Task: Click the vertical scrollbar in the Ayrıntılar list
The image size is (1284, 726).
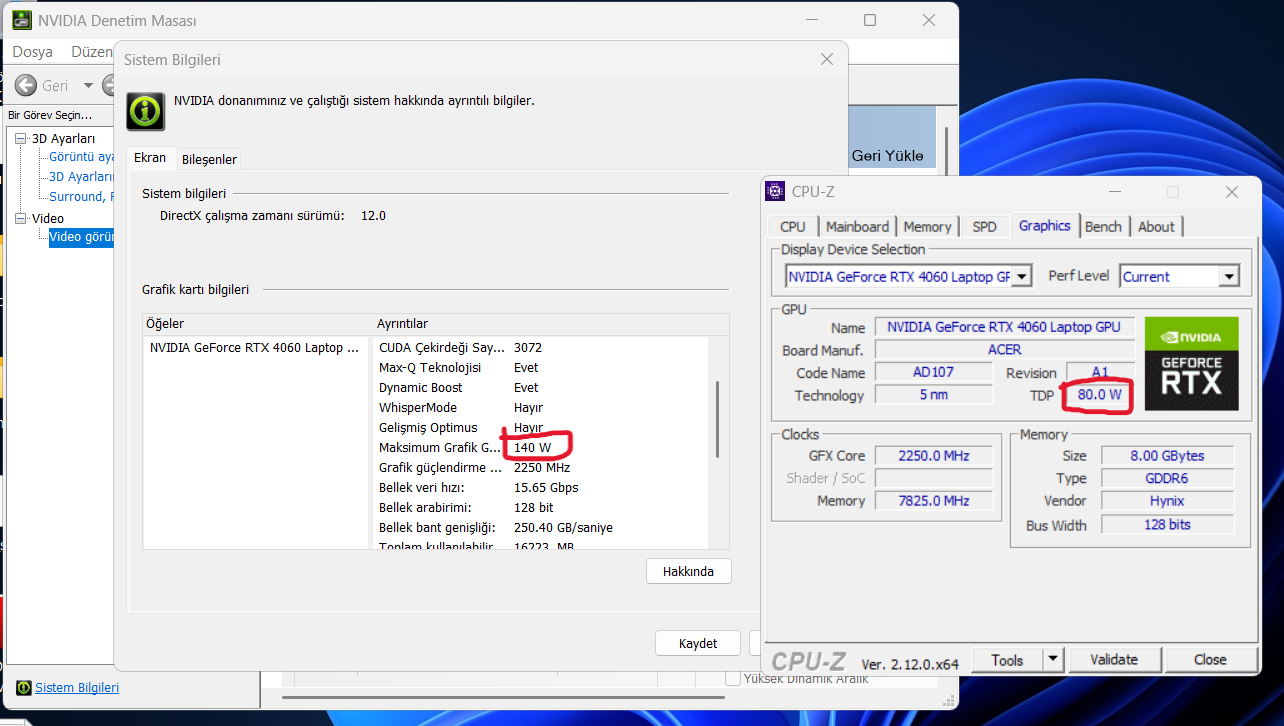Action: 718,418
